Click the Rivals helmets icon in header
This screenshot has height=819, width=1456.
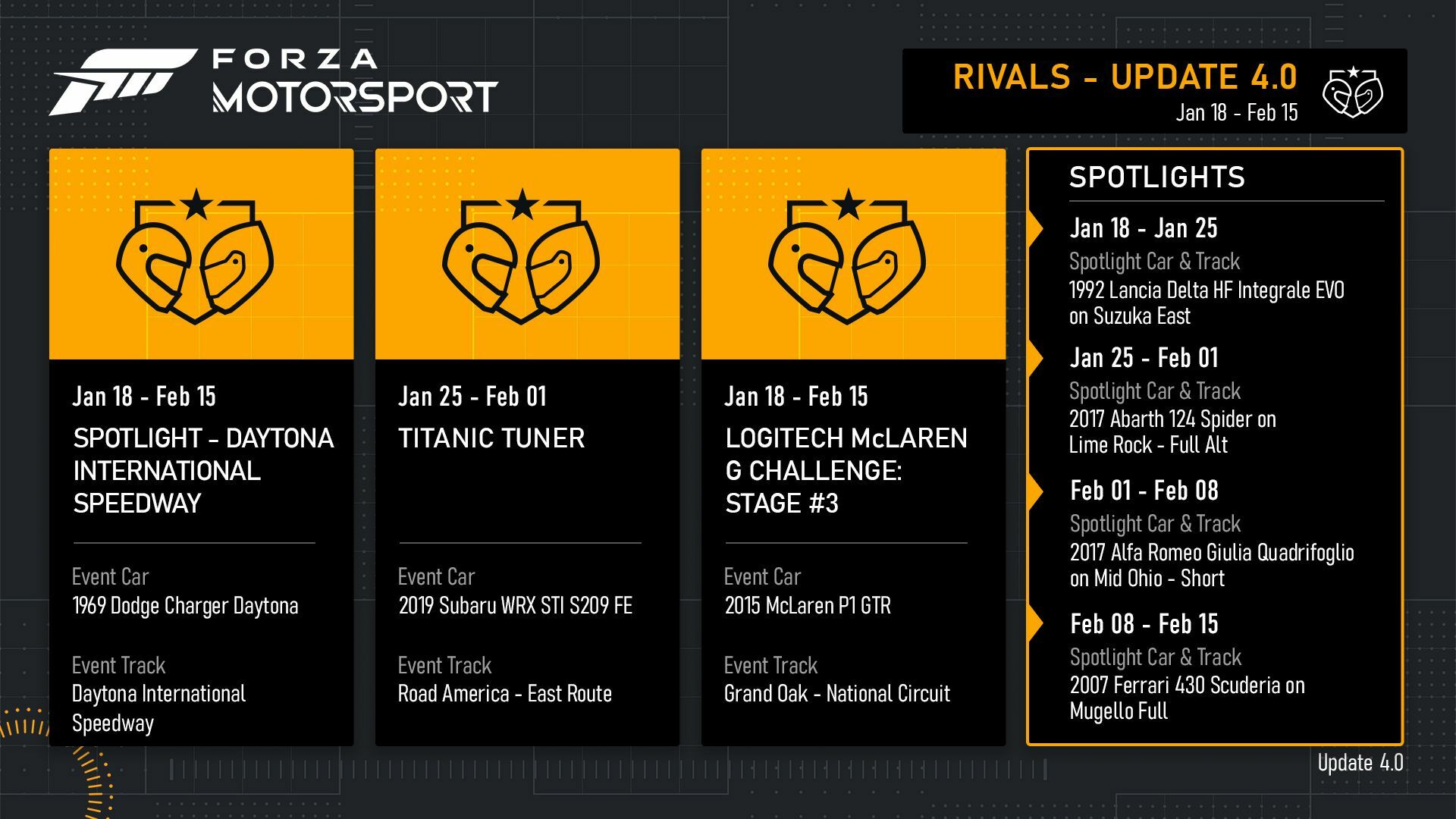tap(1352, 92)
